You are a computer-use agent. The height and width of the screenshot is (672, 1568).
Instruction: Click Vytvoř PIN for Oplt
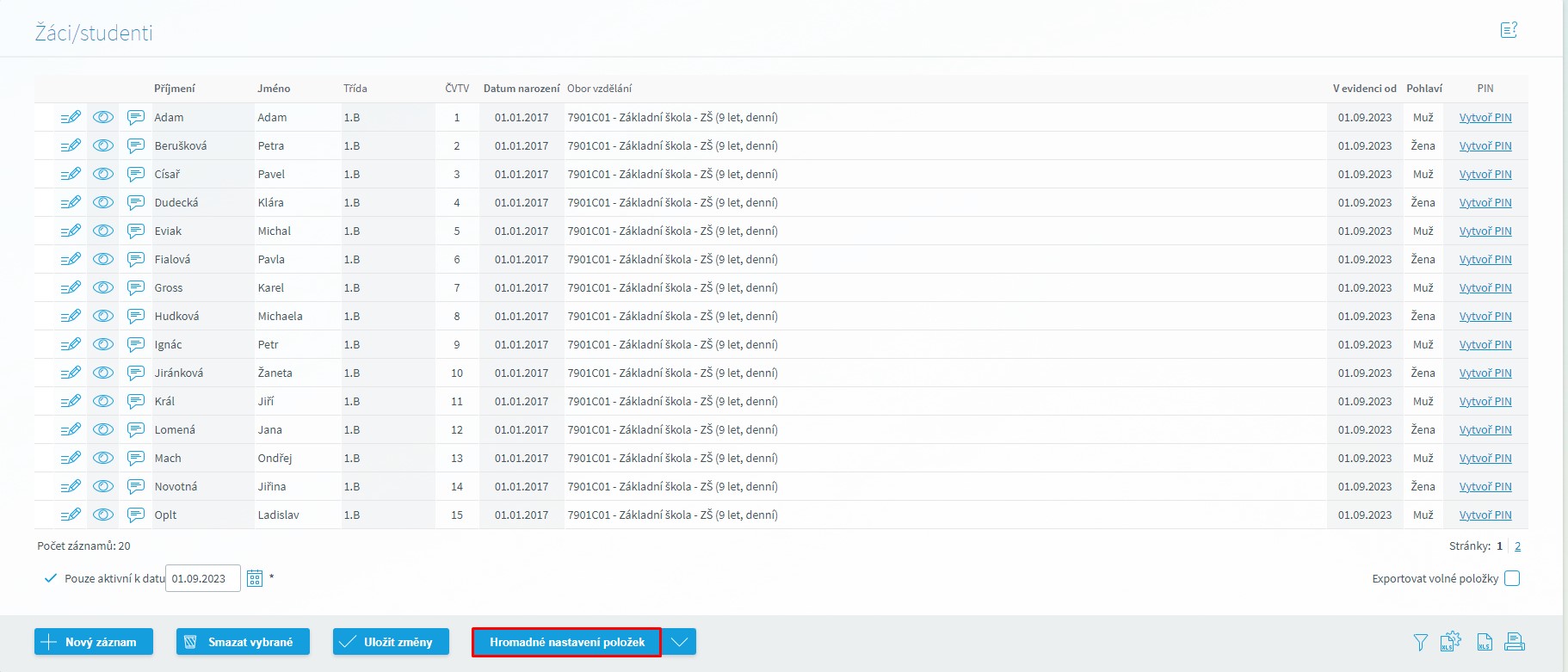click(1485, 515)
